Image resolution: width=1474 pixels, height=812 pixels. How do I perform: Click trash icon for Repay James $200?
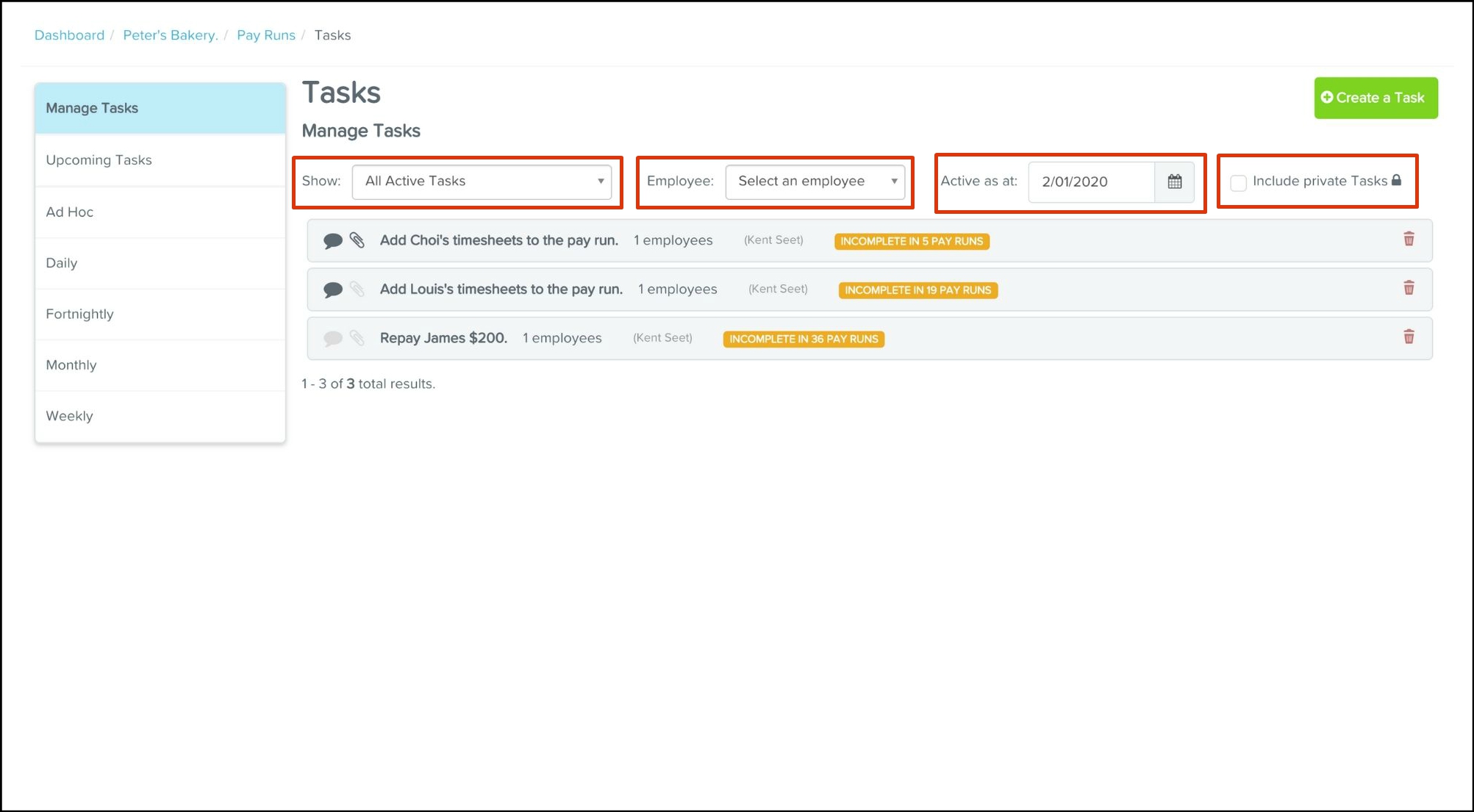(1408, 337)
